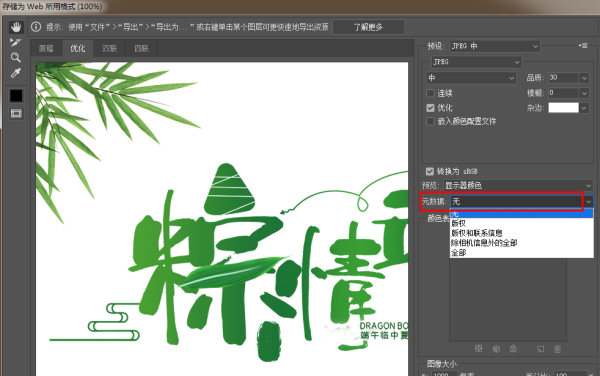Select the Zoom tool
Image resolution: width=600 pixels, height=376 pixels.
pyautogui.click(x=16, y=57)
